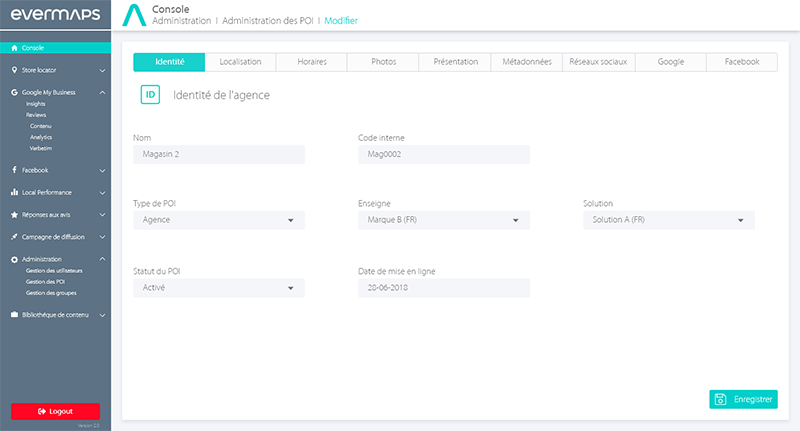Expand the Campagne de diffusion menu
Screen dimensions: 800x431
coord(102,237)
